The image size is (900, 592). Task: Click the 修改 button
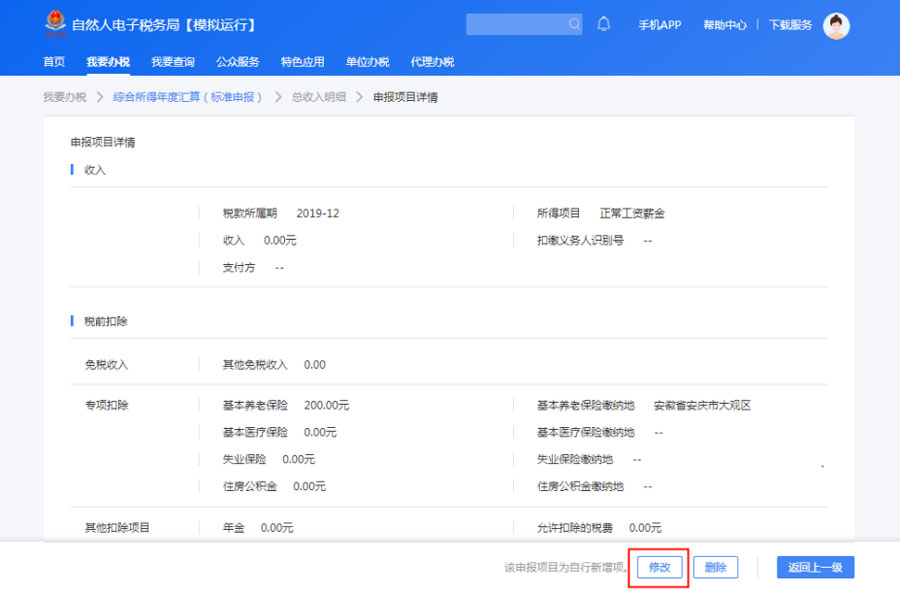point(659,567)
